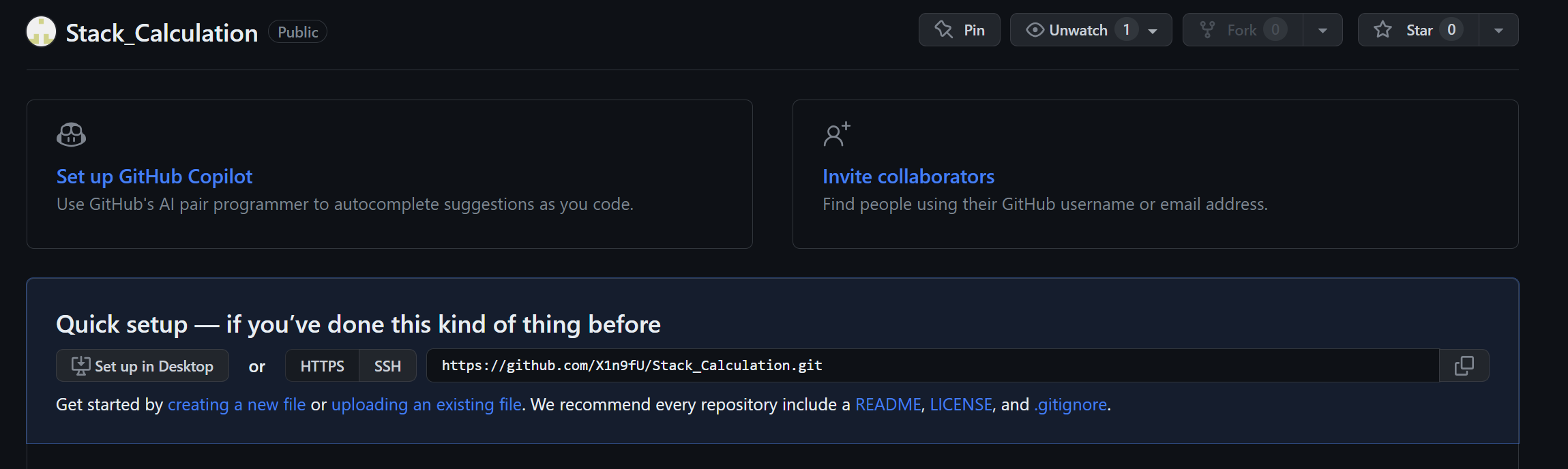Click the repository clone URL field
Image resolution: width=1568 pixels, height=469 pixels.
pyautogui.click(x=932, y=366)
